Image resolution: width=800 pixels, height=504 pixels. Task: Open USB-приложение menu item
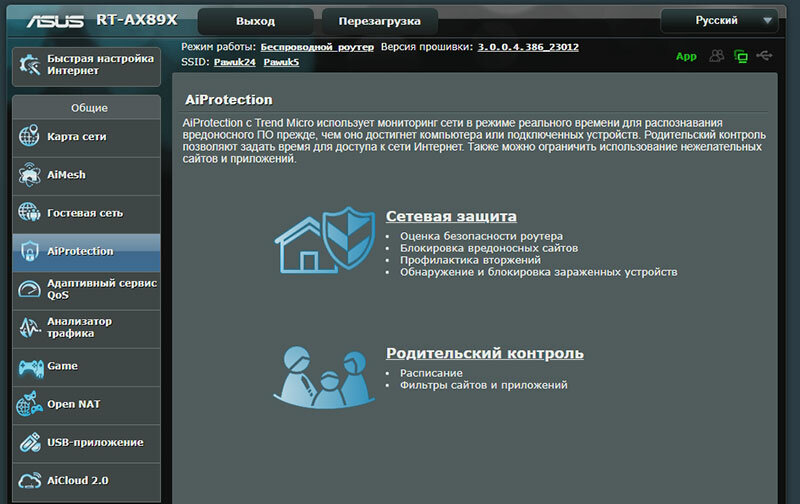click(x=86, y=443)
